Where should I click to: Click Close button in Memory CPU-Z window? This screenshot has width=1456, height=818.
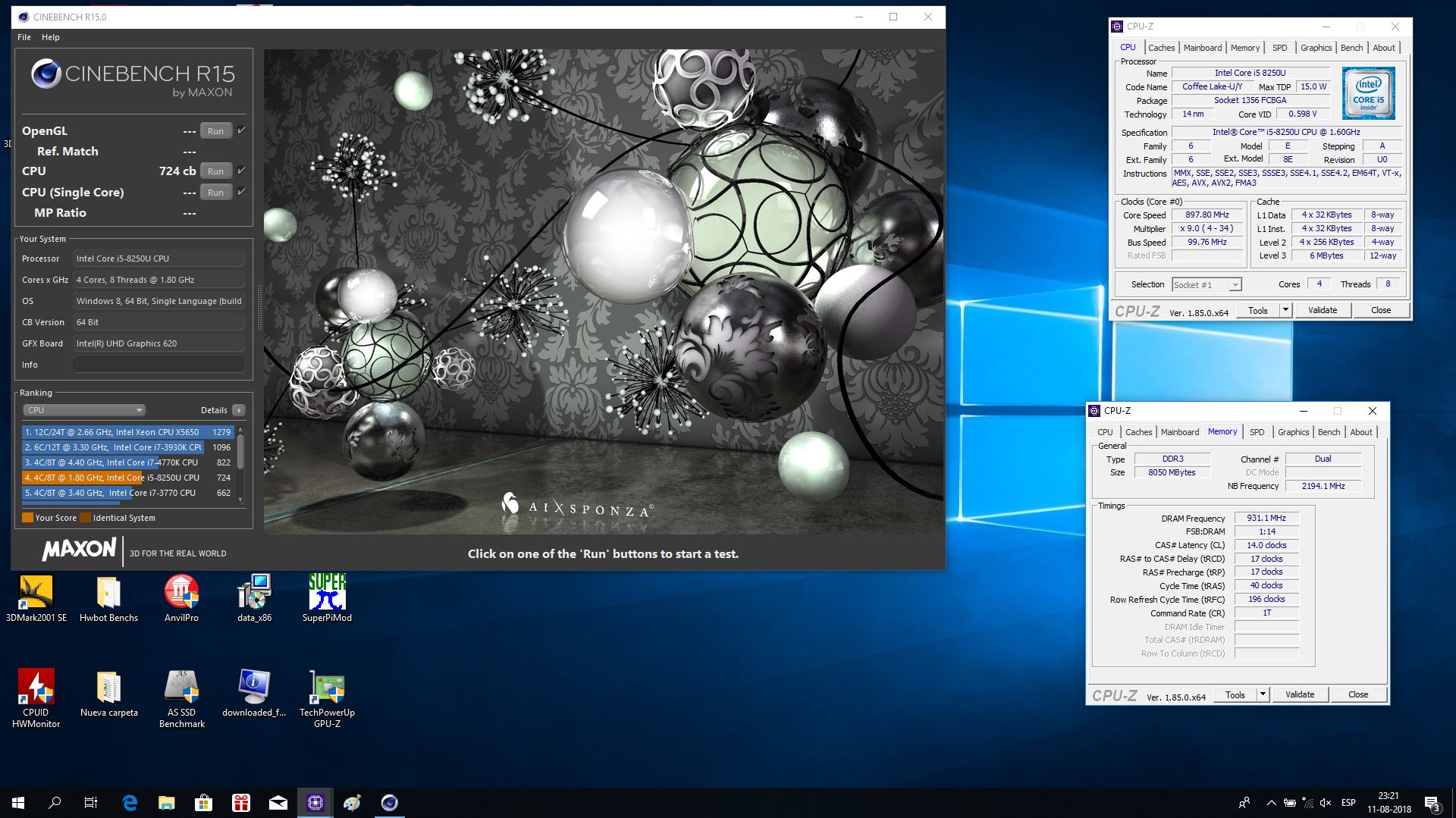(1358, 694)
